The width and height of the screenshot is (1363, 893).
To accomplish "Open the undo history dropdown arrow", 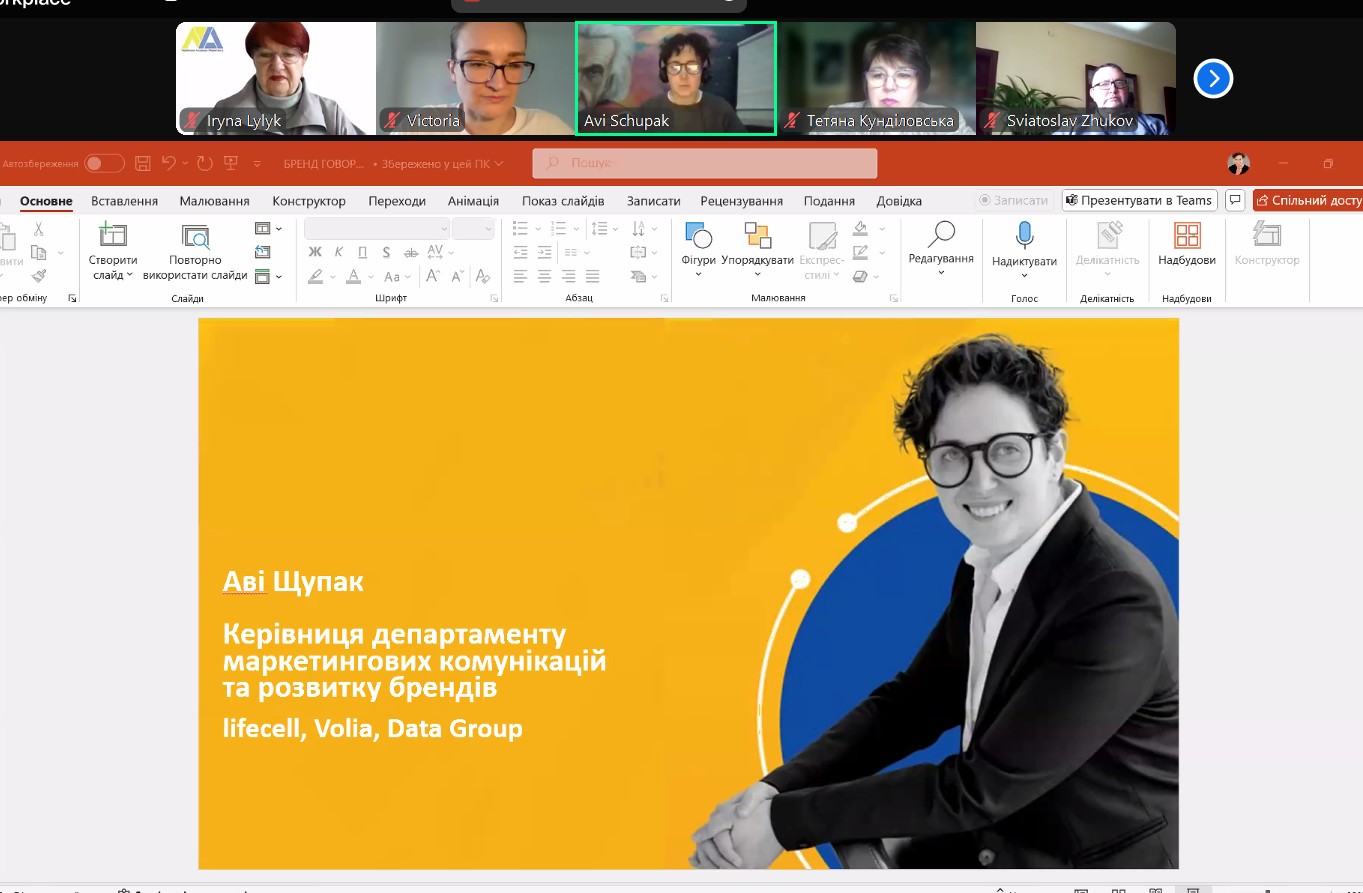I will coord(185,163).
